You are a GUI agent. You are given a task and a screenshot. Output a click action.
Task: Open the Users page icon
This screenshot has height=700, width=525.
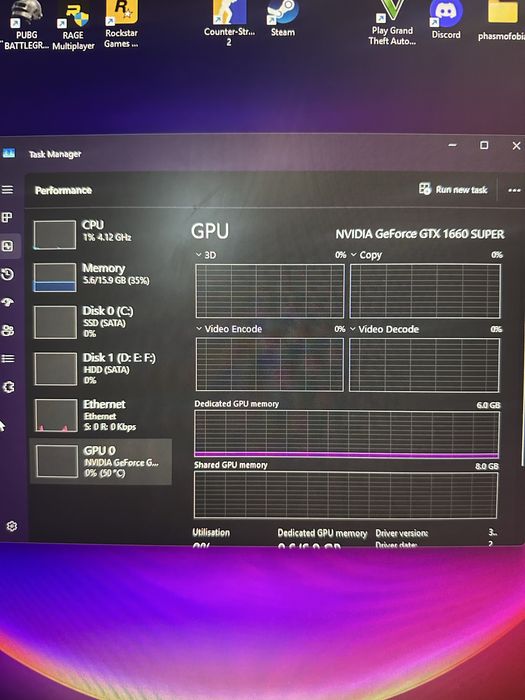coord(8,330)
